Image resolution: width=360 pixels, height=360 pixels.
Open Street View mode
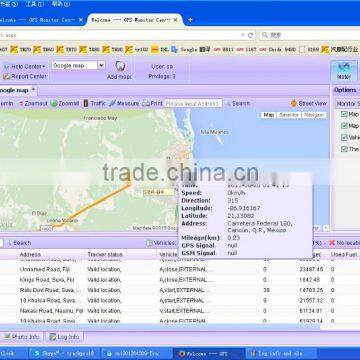click(x=309, y=104)
